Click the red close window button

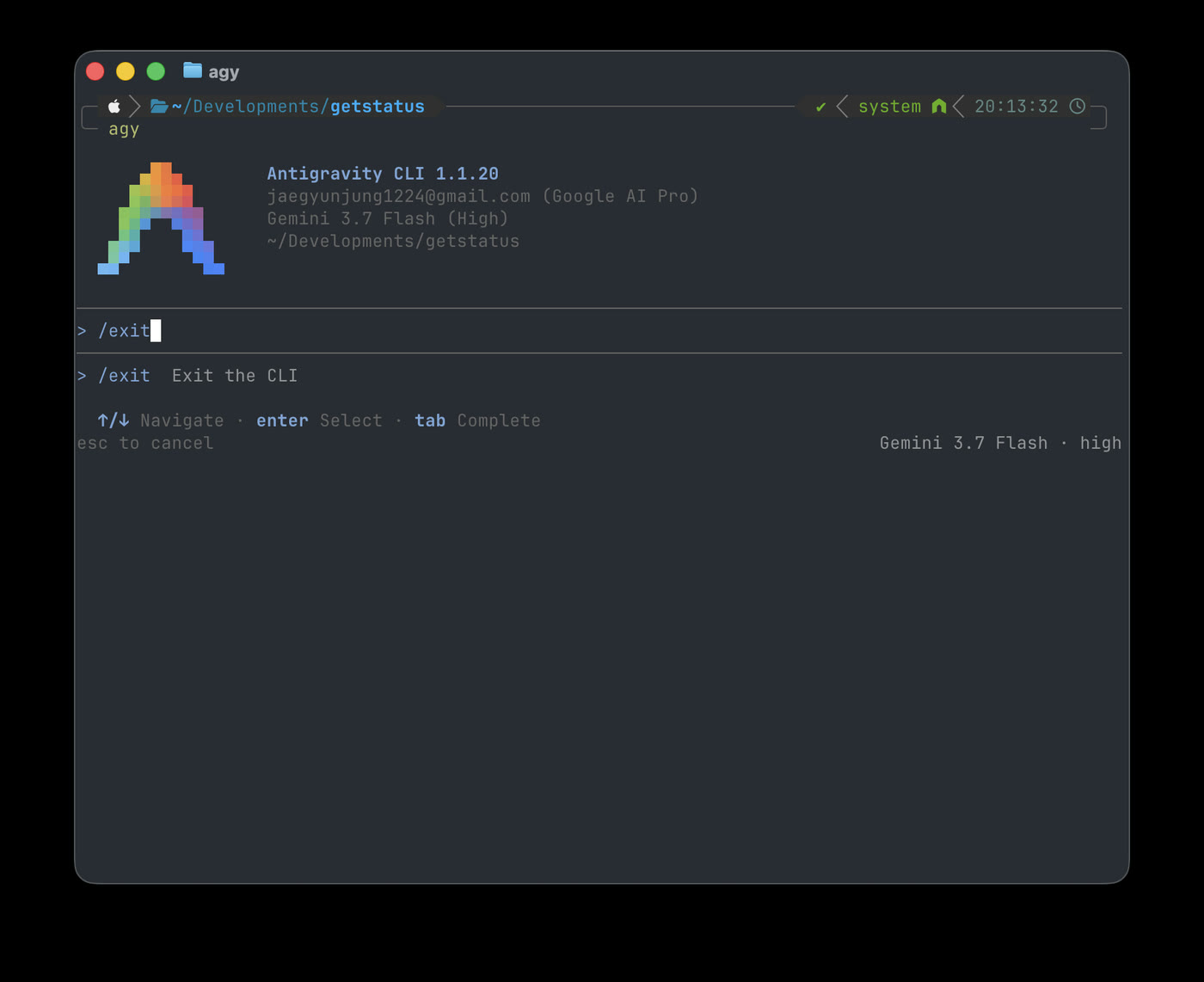point(95,71)
